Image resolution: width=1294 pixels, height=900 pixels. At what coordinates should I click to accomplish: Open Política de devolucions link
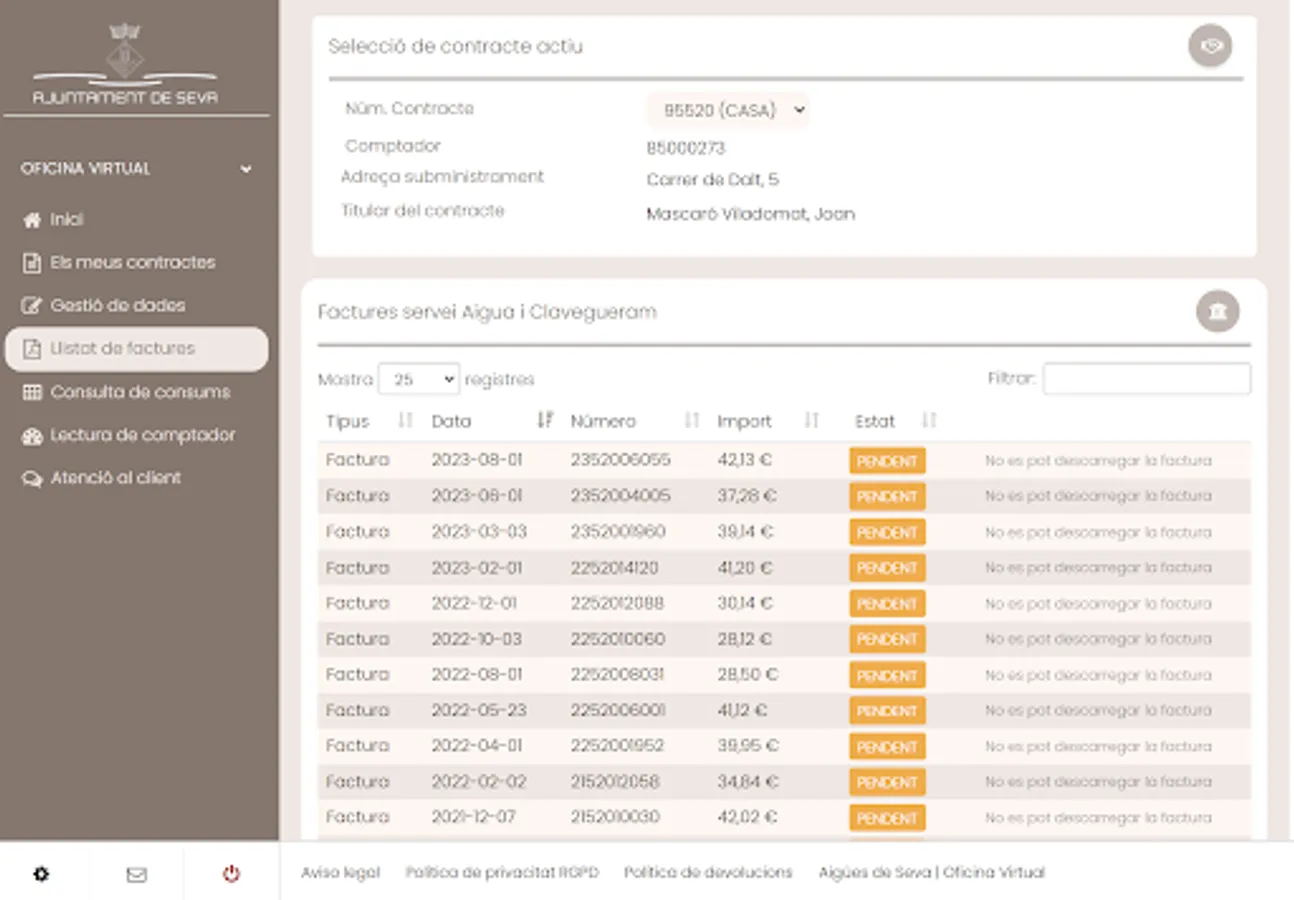(x=708, y=873)
